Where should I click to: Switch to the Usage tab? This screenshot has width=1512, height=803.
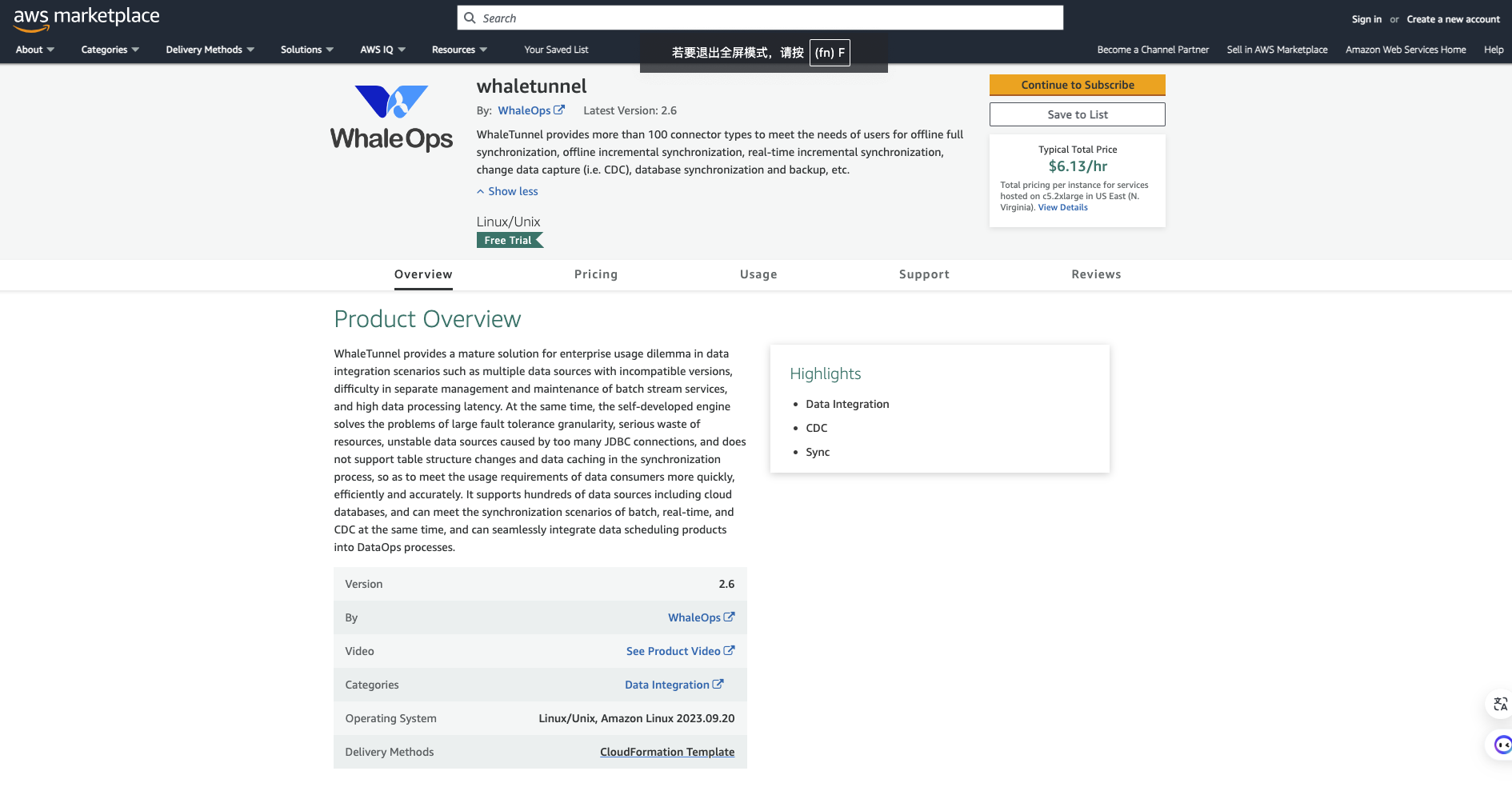(x=758, y=274)
